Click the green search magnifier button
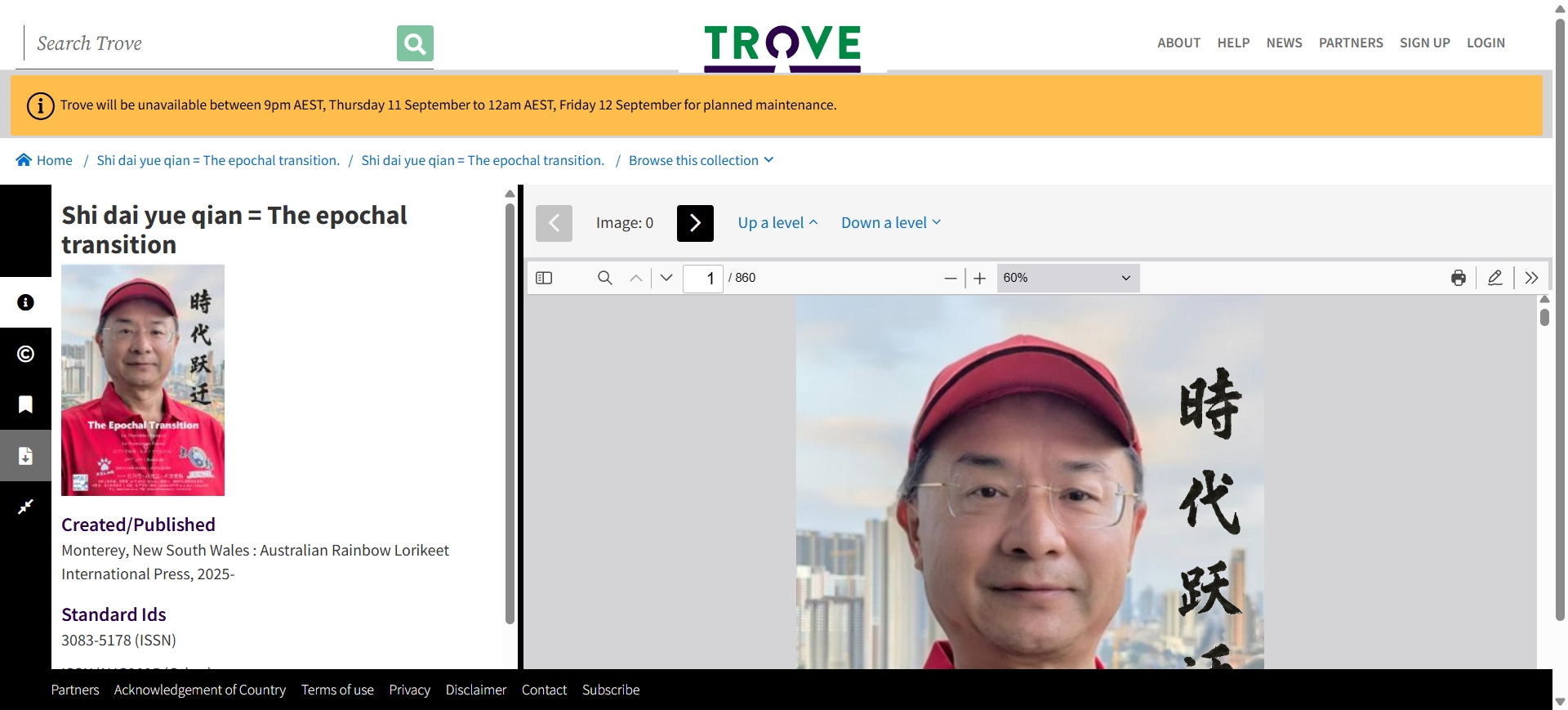This screenshot has width=1568, height=710. coord(415,43)
